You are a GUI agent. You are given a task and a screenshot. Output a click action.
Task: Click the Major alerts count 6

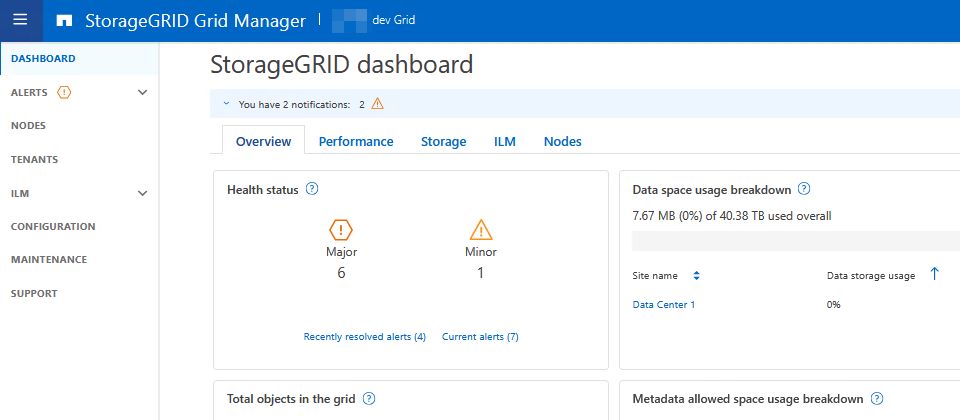341,273
